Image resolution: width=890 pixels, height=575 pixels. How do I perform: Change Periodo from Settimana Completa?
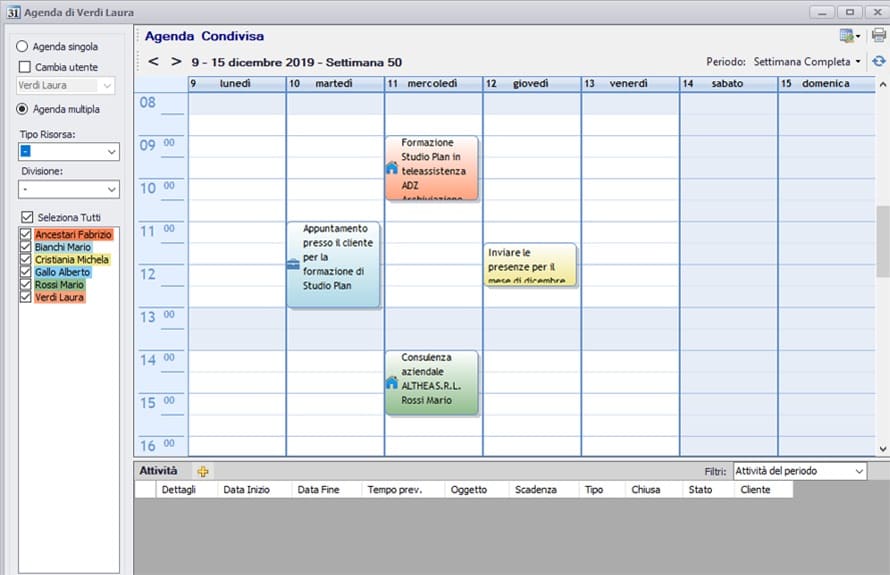[x=807, y=62]
